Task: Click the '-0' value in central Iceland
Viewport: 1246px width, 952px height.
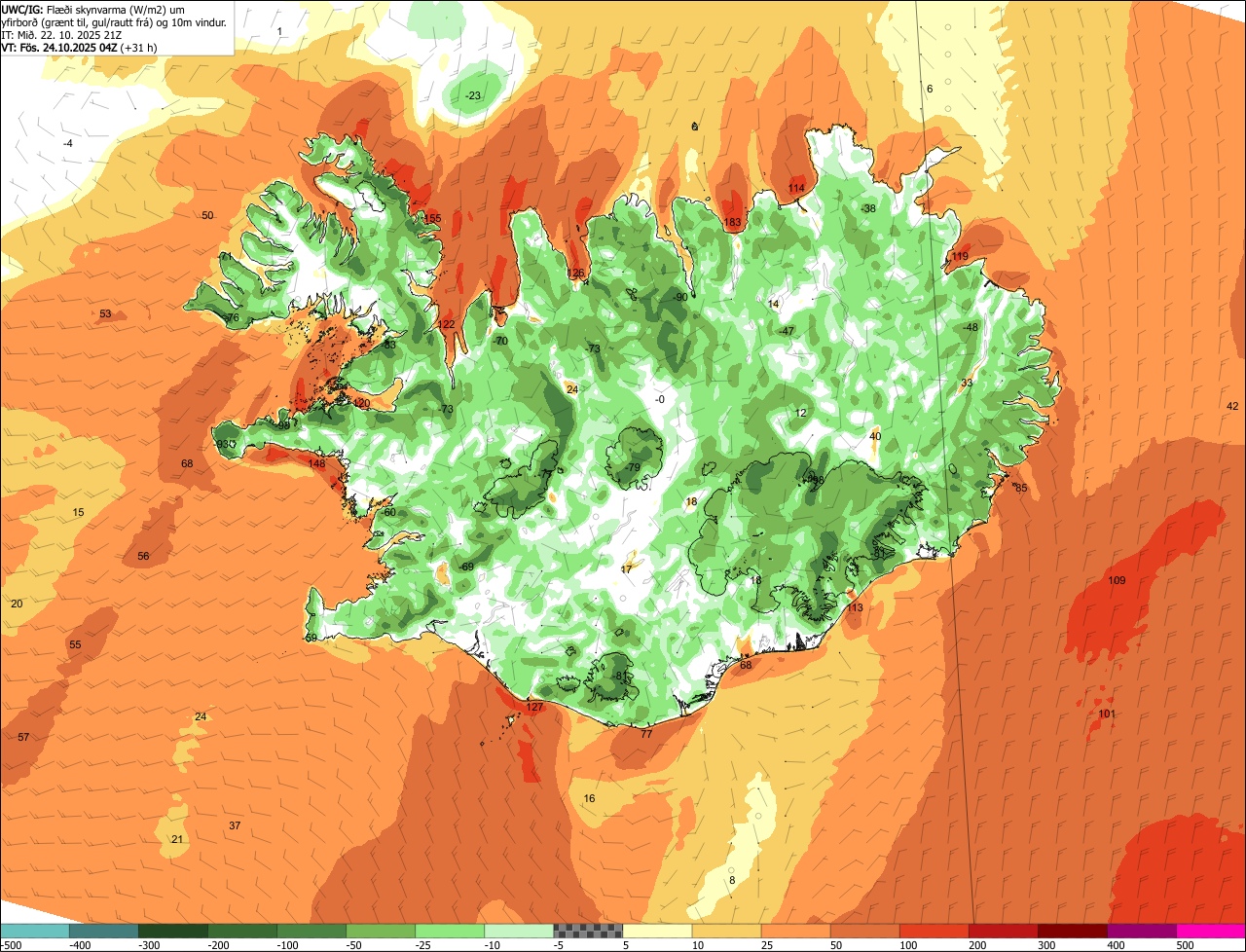Action: click(x=659, y=399)
